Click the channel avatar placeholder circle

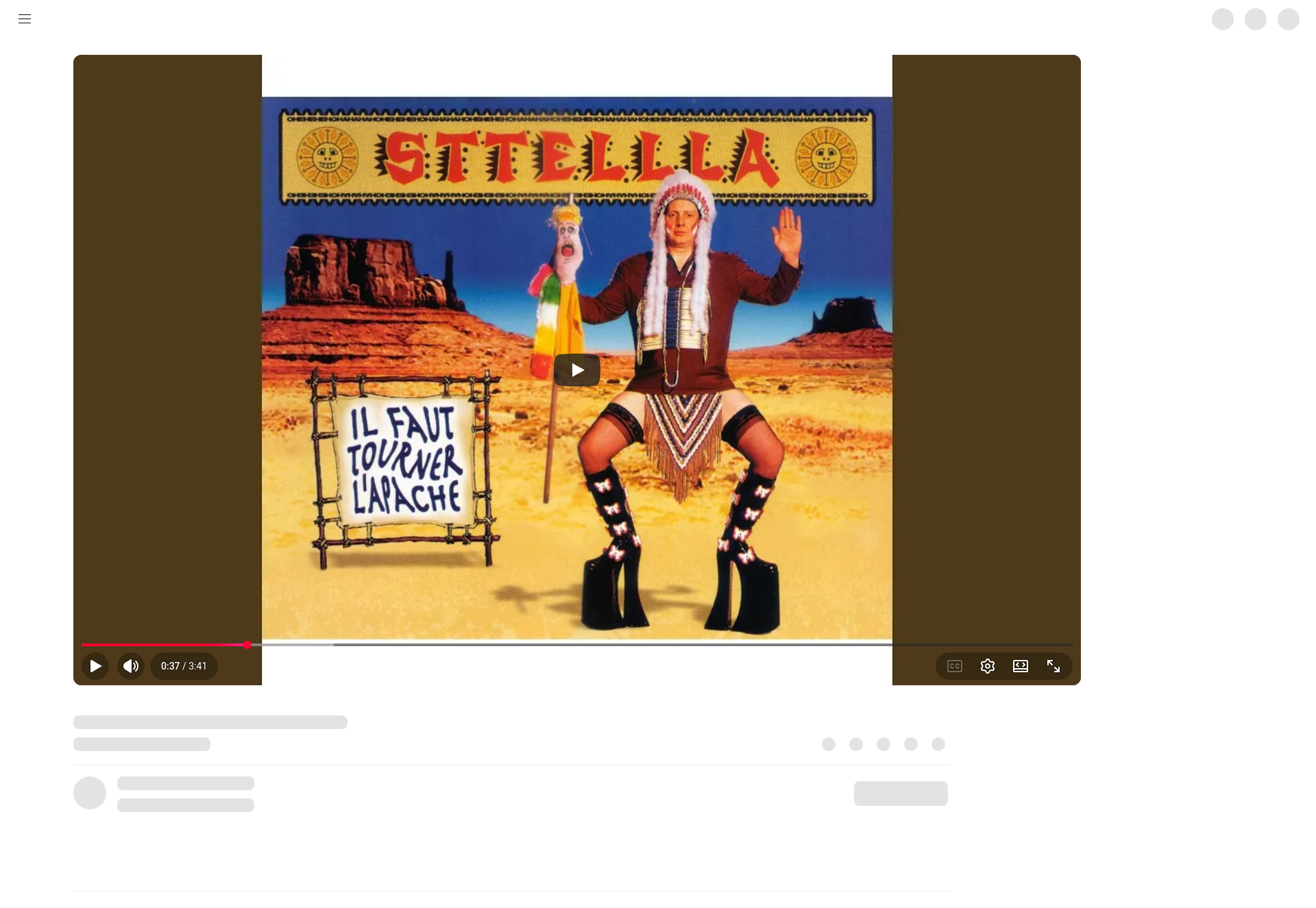90,793
